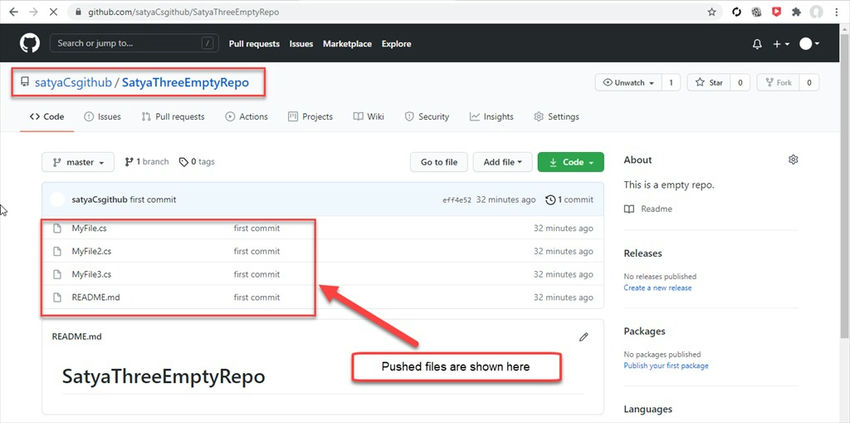Click file icon beside MyFile.cs
The image size is (850, 423).
pos(57,228)
